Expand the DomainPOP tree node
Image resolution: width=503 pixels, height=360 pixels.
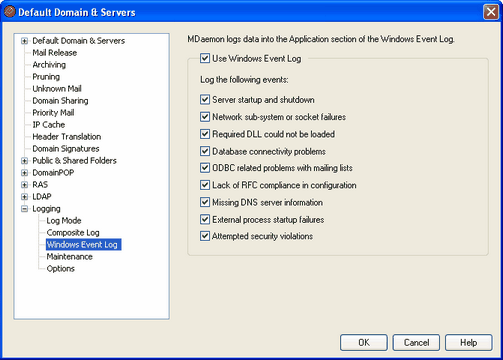(x=24, y=173)
